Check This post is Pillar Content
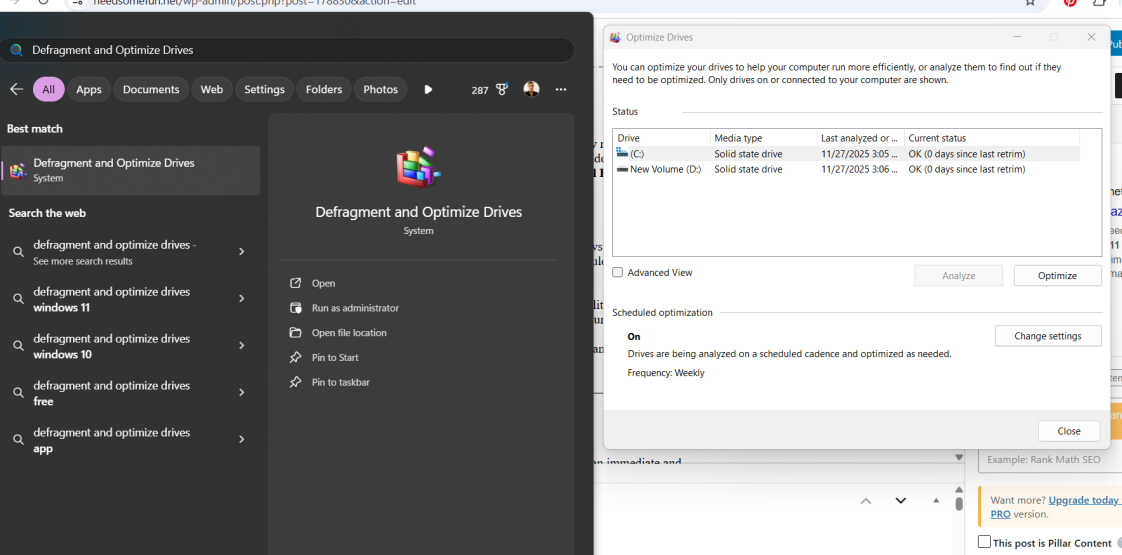Viewport: 1122px width, 555px height. (985, 542)
